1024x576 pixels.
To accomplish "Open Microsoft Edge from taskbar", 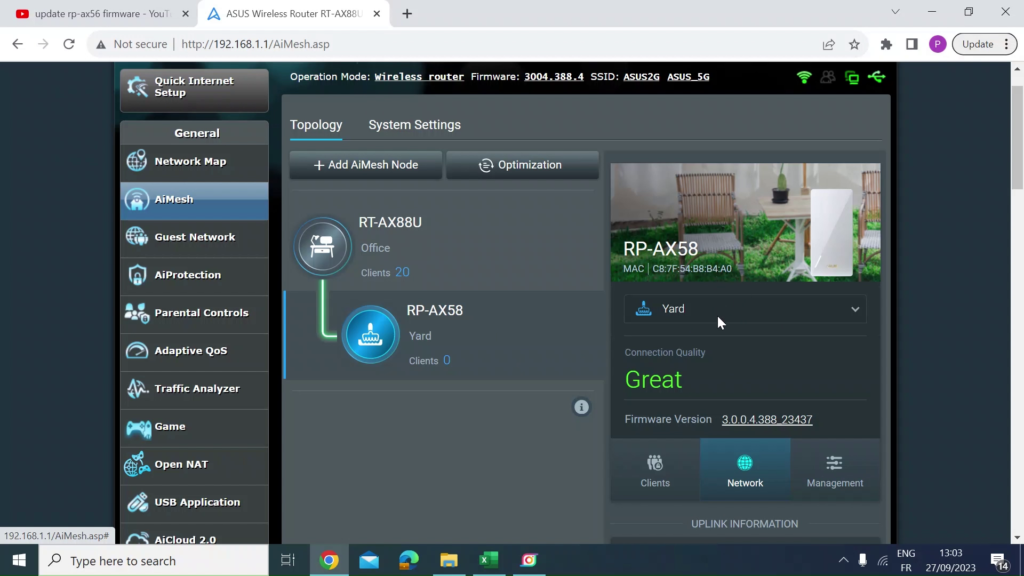I will (409, 560).
